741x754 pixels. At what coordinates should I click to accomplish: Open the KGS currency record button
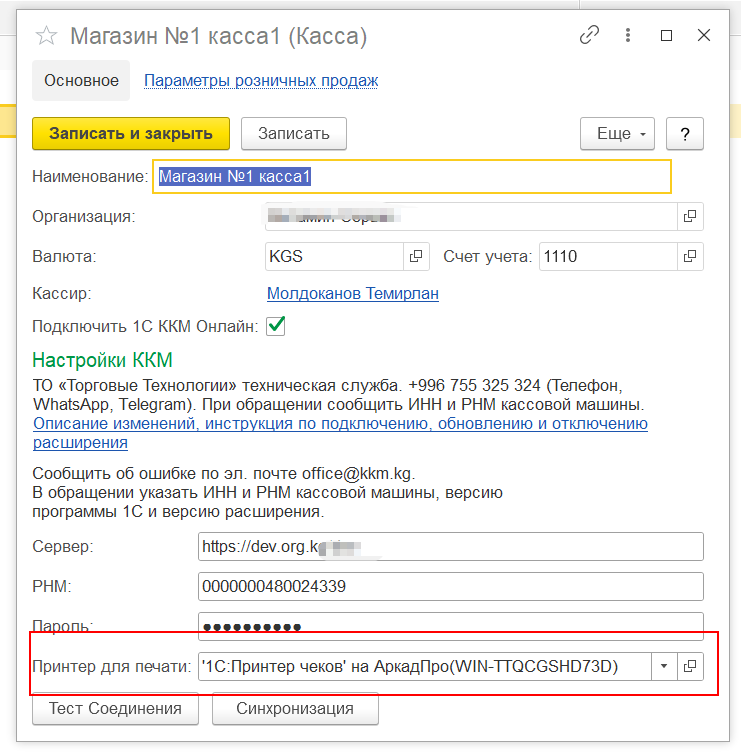point(416,256)
